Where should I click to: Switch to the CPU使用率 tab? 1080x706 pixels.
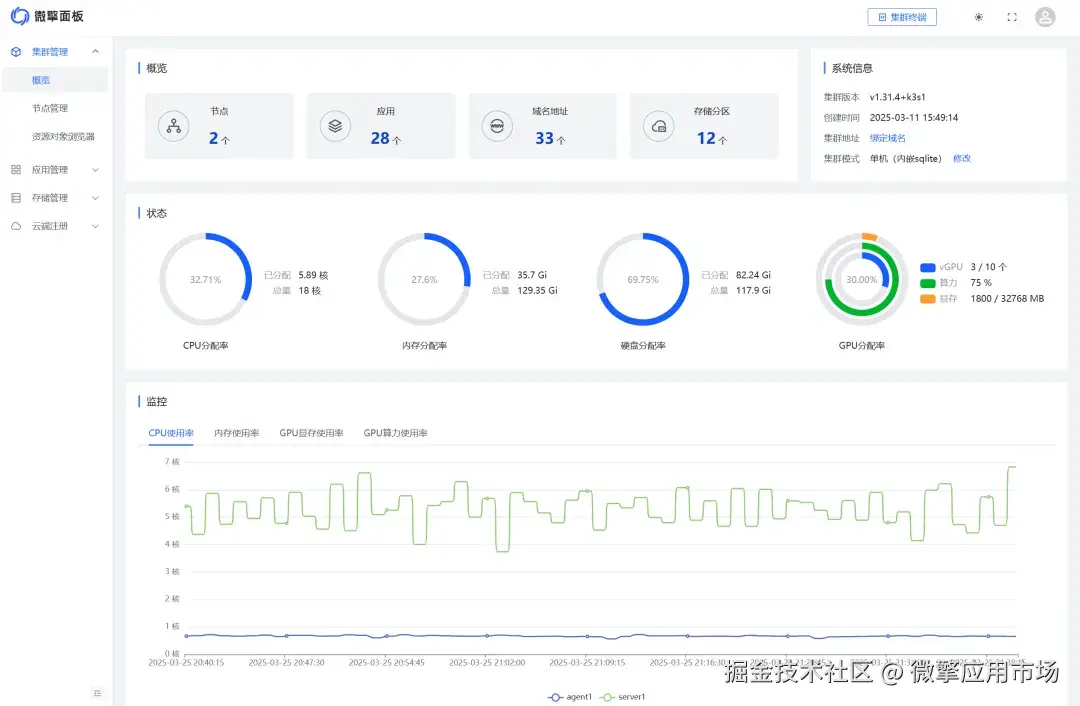point(171,433)
